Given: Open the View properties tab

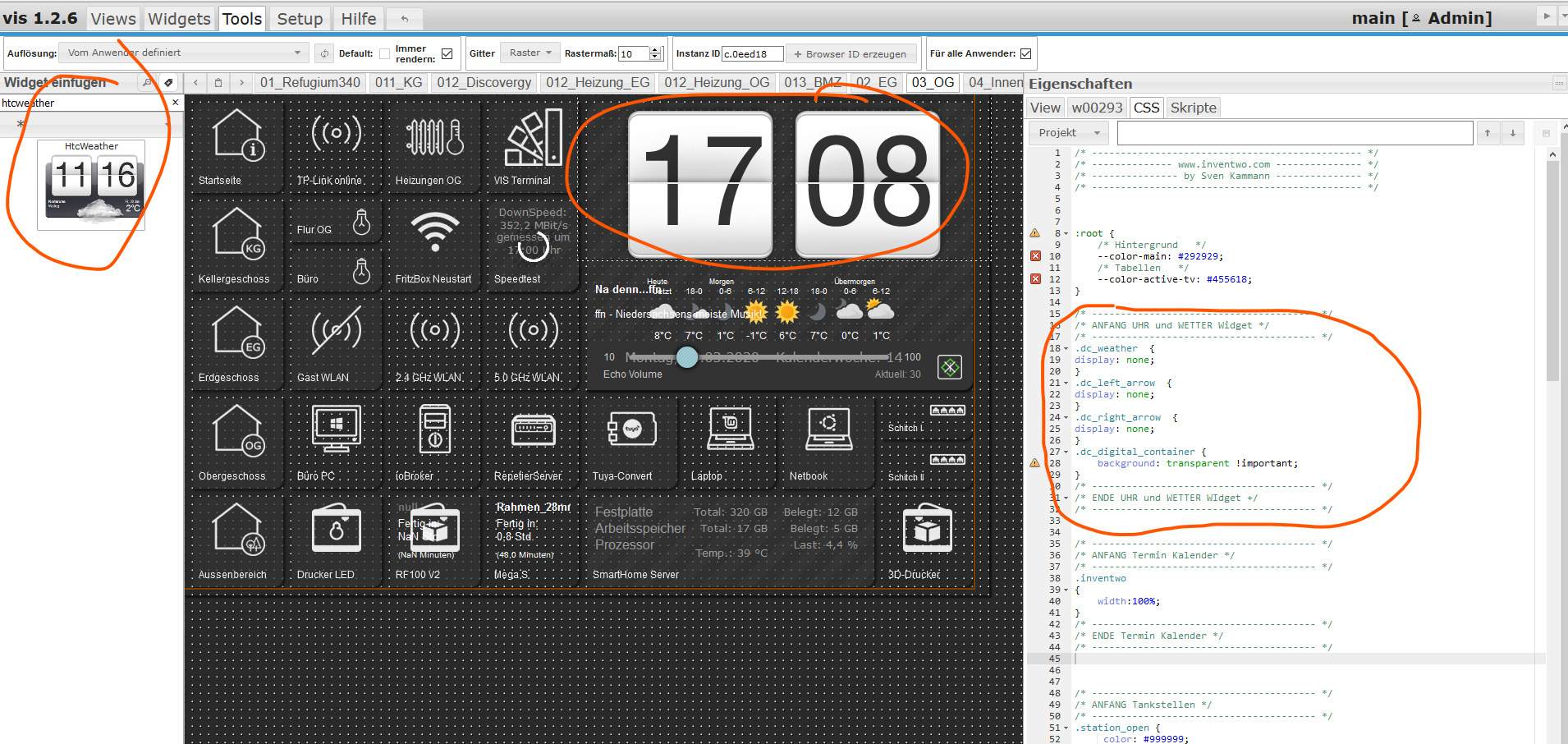Looking at the screenshot, I should point(1045,108).
